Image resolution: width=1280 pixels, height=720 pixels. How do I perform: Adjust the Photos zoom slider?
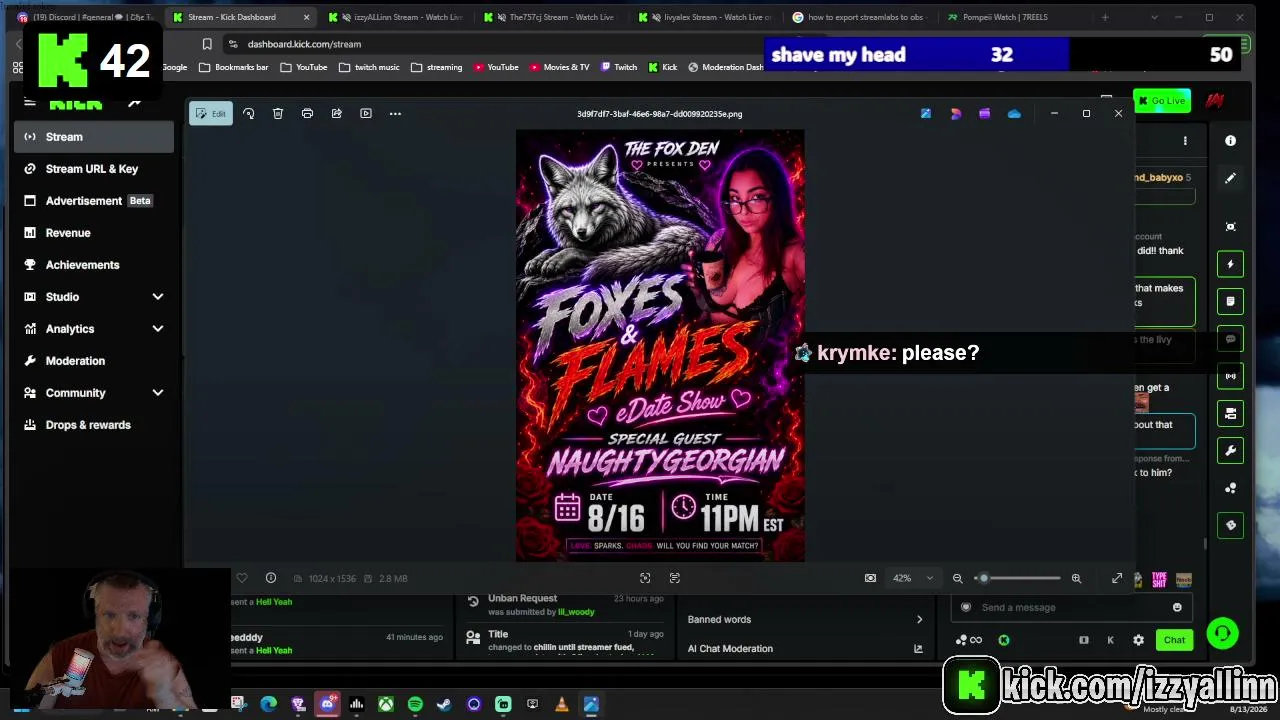(1018, 578)
